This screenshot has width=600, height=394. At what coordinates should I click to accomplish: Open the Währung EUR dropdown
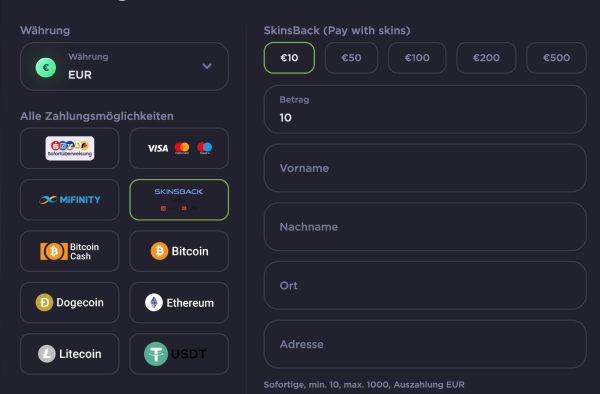124,66
